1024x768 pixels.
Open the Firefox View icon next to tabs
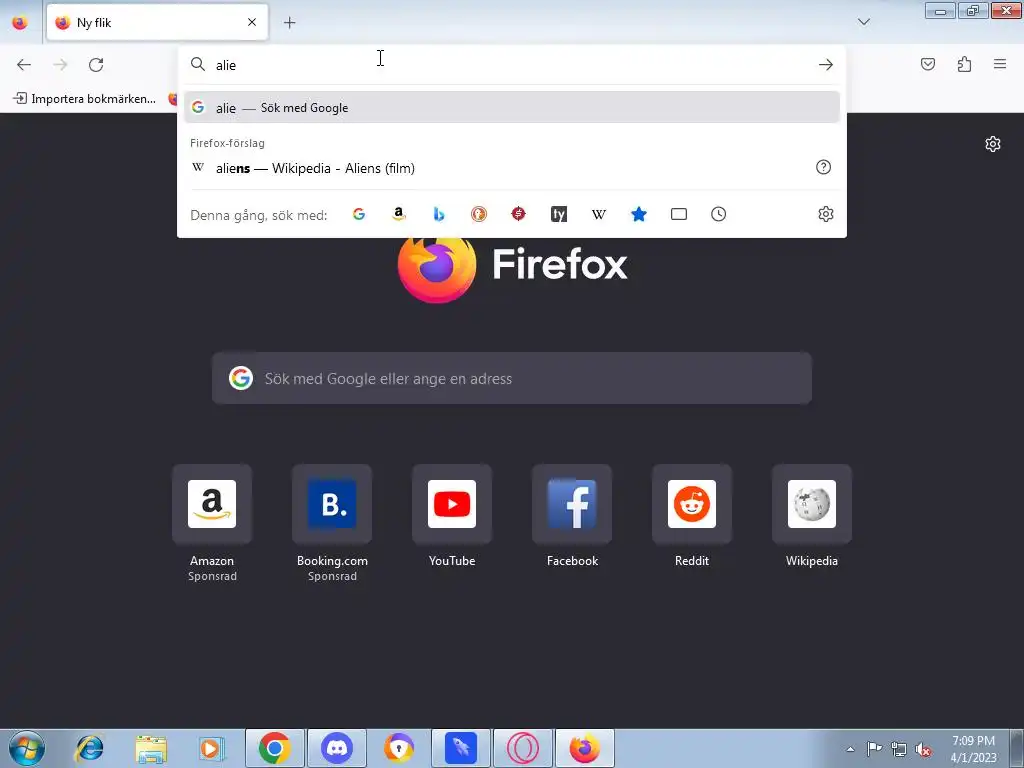(x=20, y=23)
